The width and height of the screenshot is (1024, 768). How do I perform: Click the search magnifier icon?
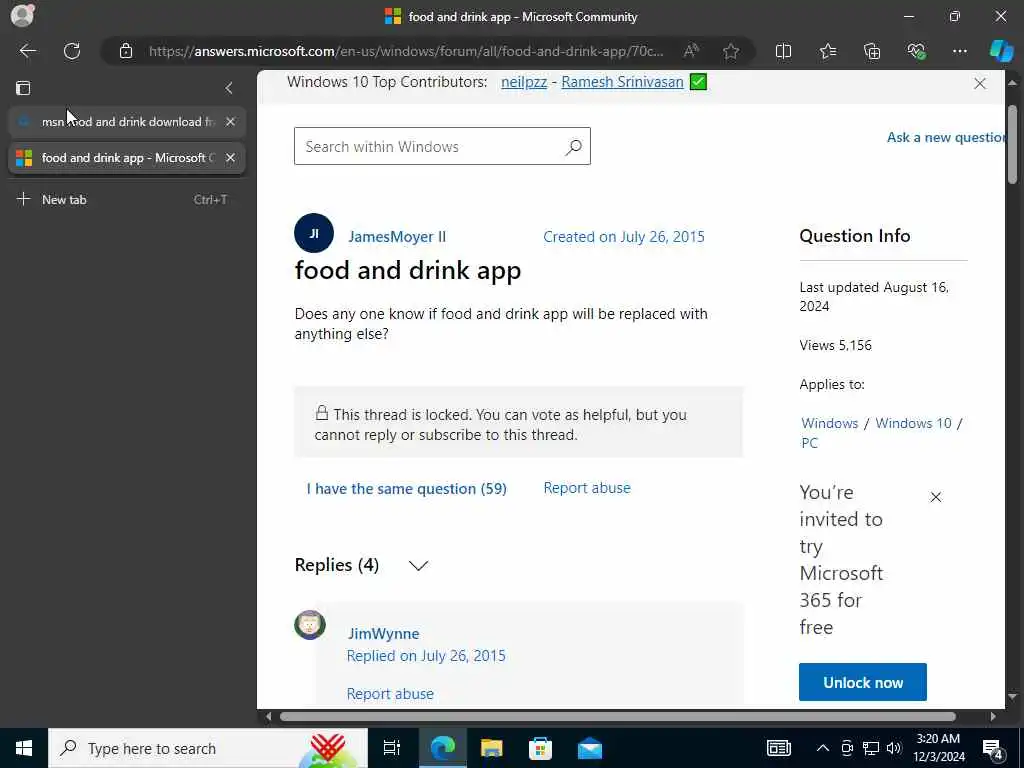(573, 147)
